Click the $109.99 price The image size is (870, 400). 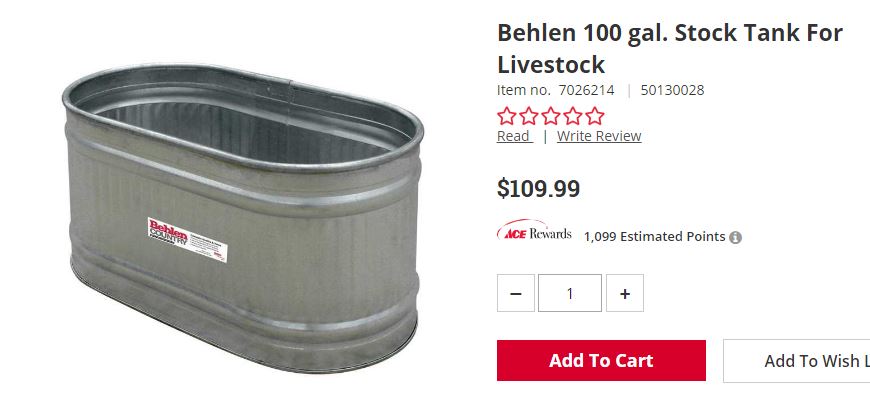(538, 188)
